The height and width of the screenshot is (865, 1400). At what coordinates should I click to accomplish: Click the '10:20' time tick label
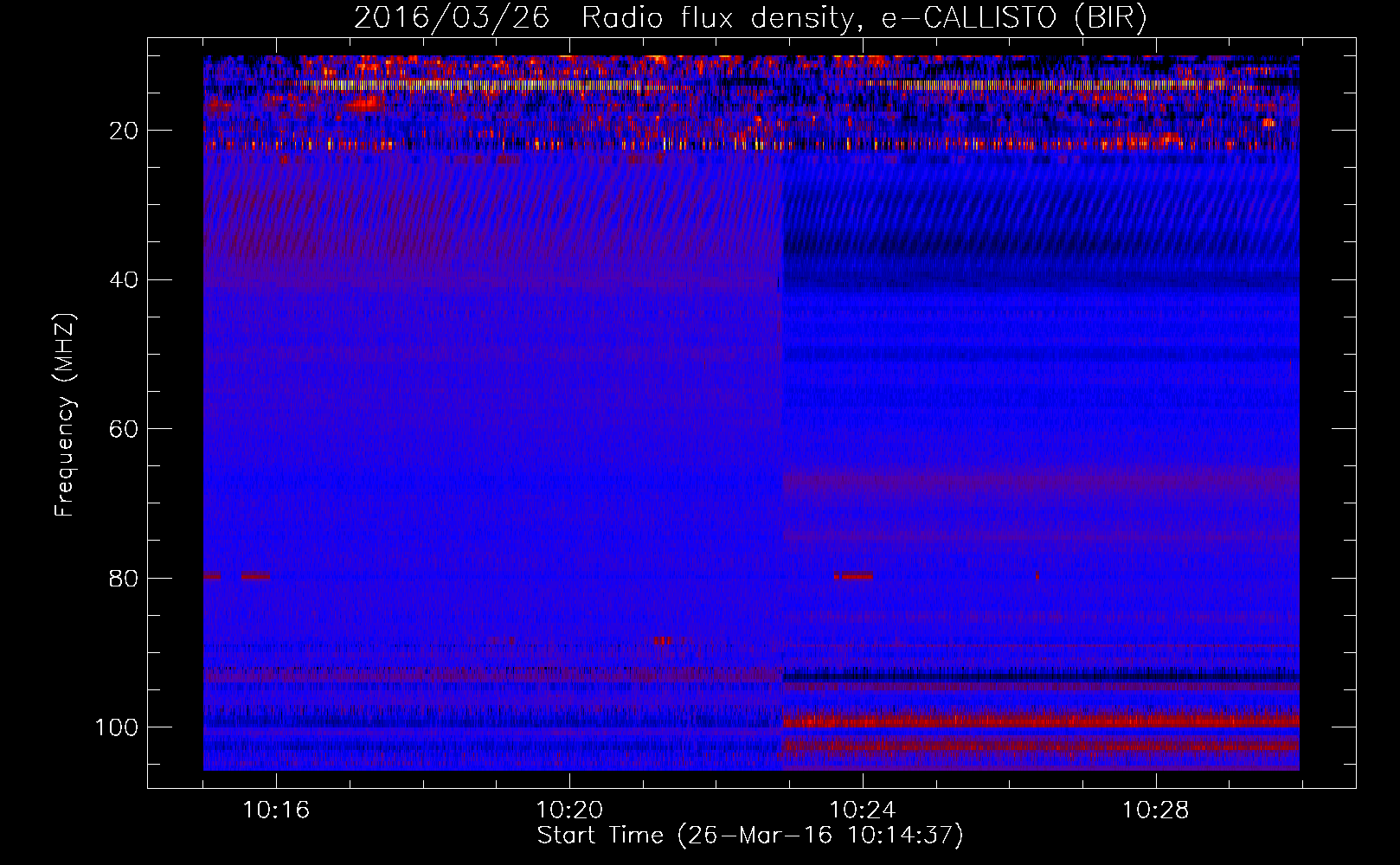(569, 811)
